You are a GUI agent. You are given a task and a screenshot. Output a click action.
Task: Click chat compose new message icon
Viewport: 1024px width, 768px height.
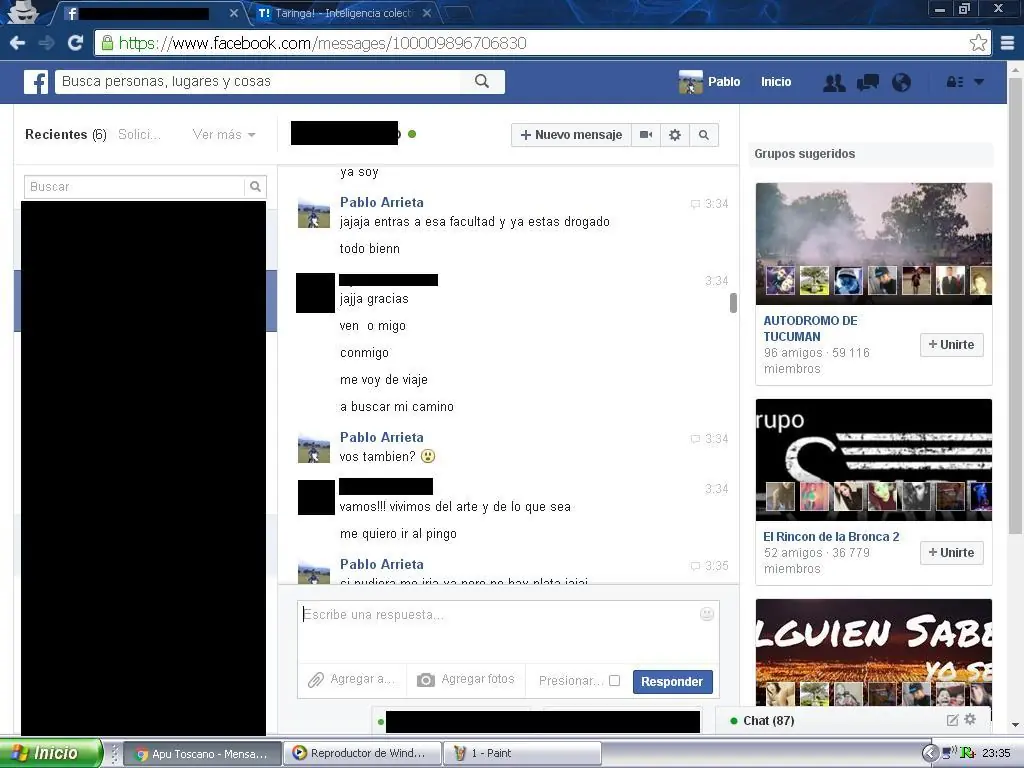pos(953,720)
